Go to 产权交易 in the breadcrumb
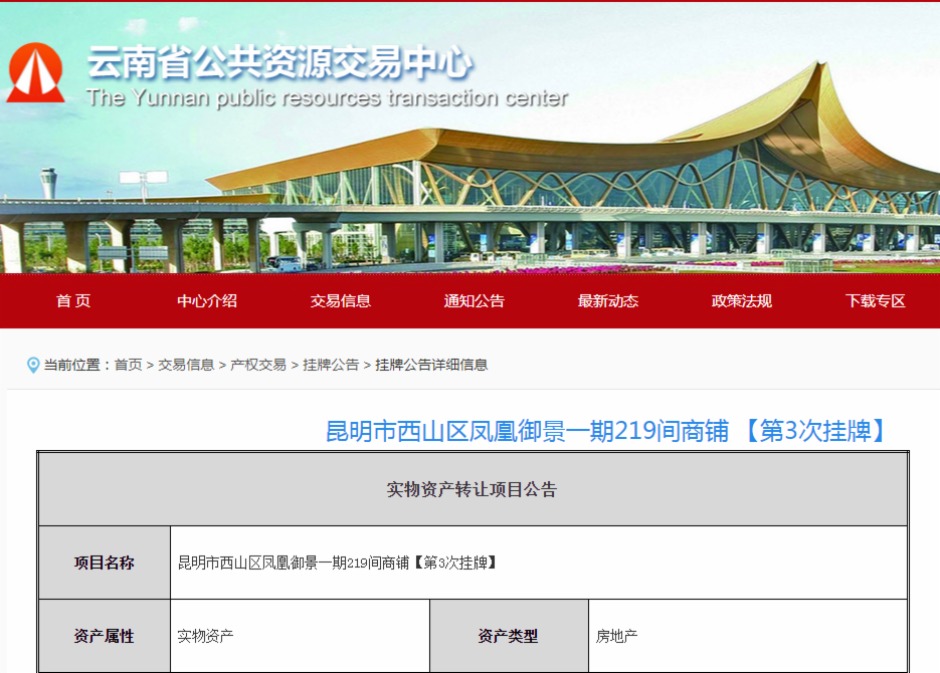 tap(258, 365)
